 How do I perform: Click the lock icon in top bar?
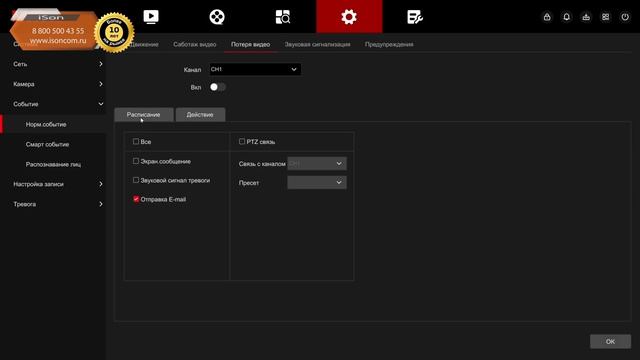[x=547, y=17]
